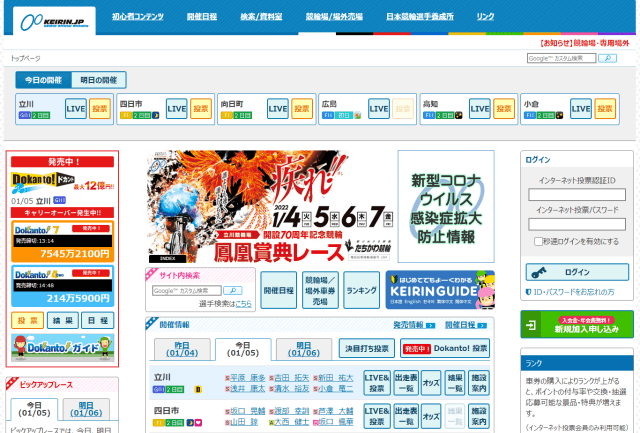Click LIVE&投票 for 四日市 row
Image resolution: width=640 pixels, height=433 pixels.
pyautogui.click(x=377, y=416)
